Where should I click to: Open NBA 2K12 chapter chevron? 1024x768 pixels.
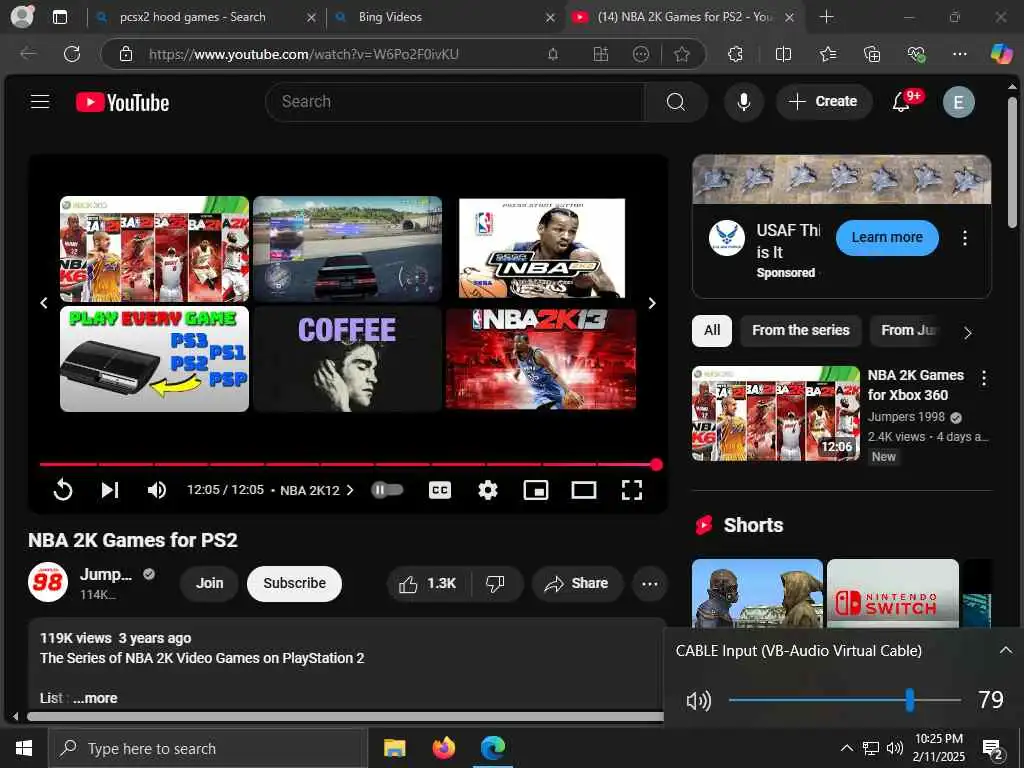[350, 490]
